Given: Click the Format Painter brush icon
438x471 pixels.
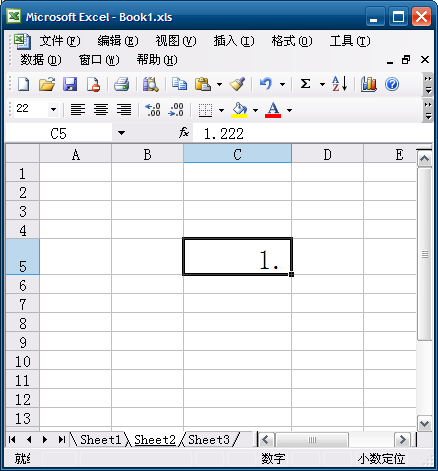Looking at the screenshot, I should pyautogui.click(x=237, y=84).
